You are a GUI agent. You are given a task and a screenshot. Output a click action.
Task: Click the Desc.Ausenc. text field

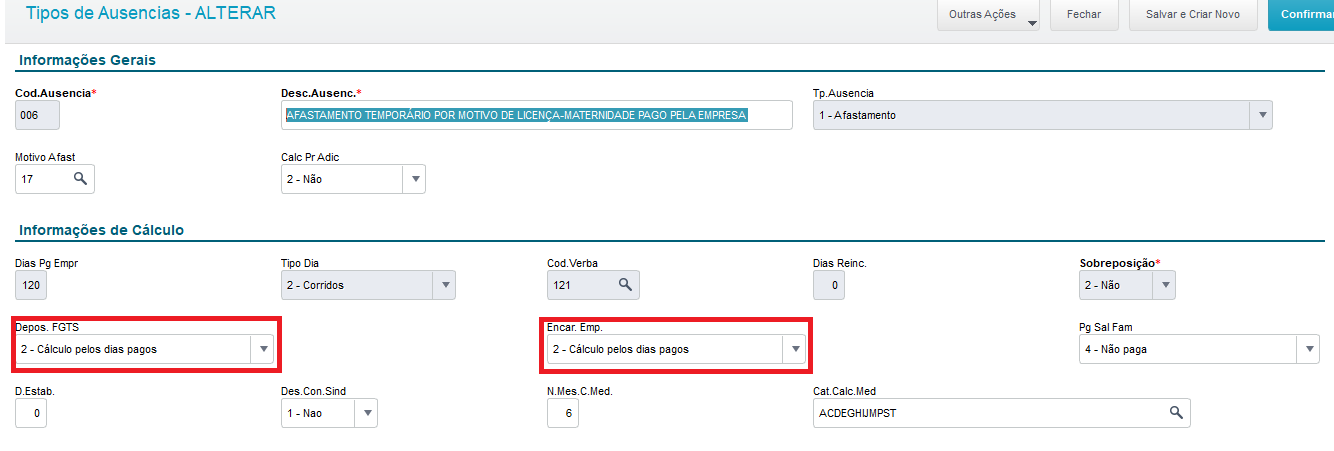pos(537,115)
